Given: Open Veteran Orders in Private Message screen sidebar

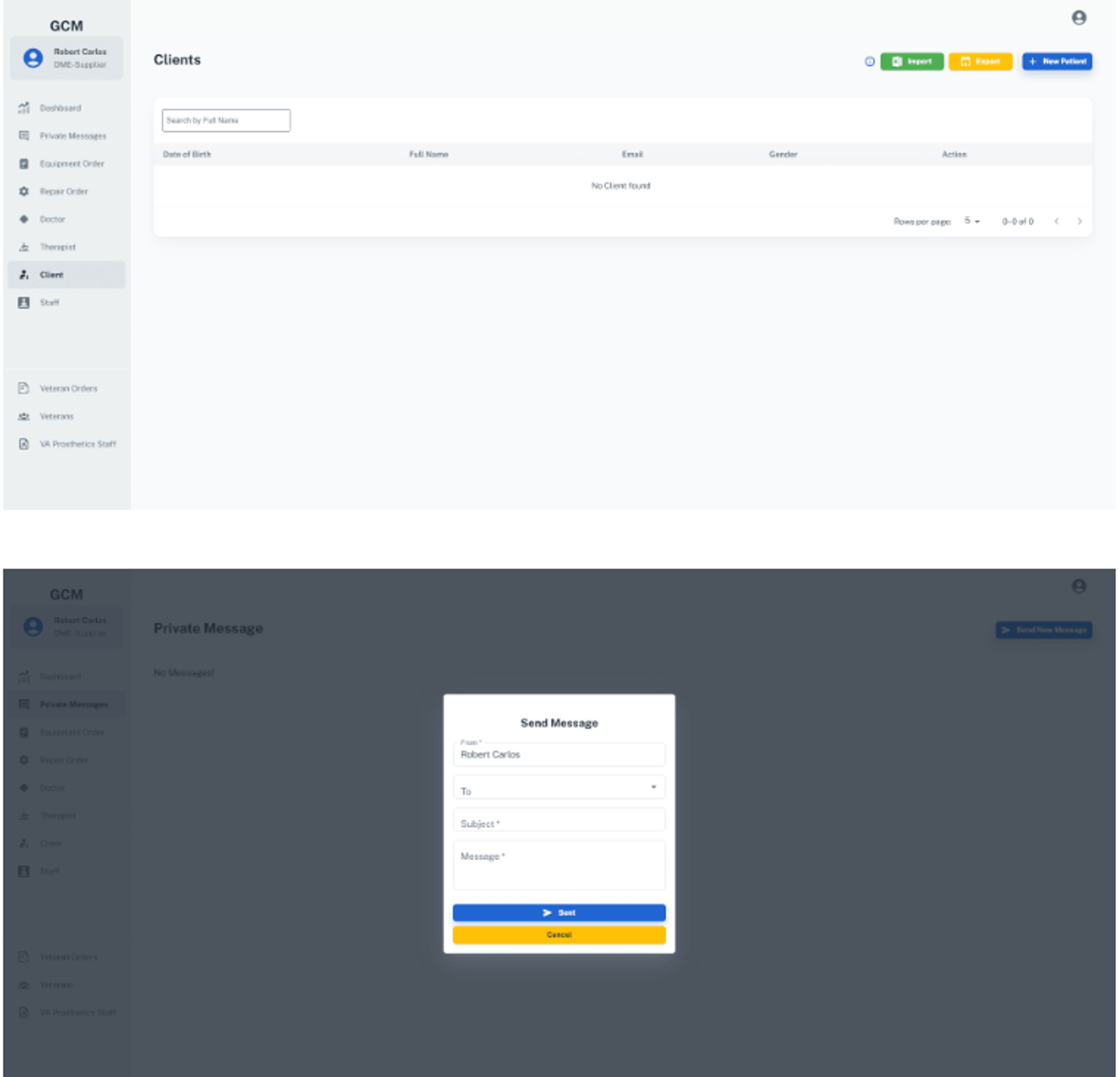Looking at the screenshot, I should [66, 957].
